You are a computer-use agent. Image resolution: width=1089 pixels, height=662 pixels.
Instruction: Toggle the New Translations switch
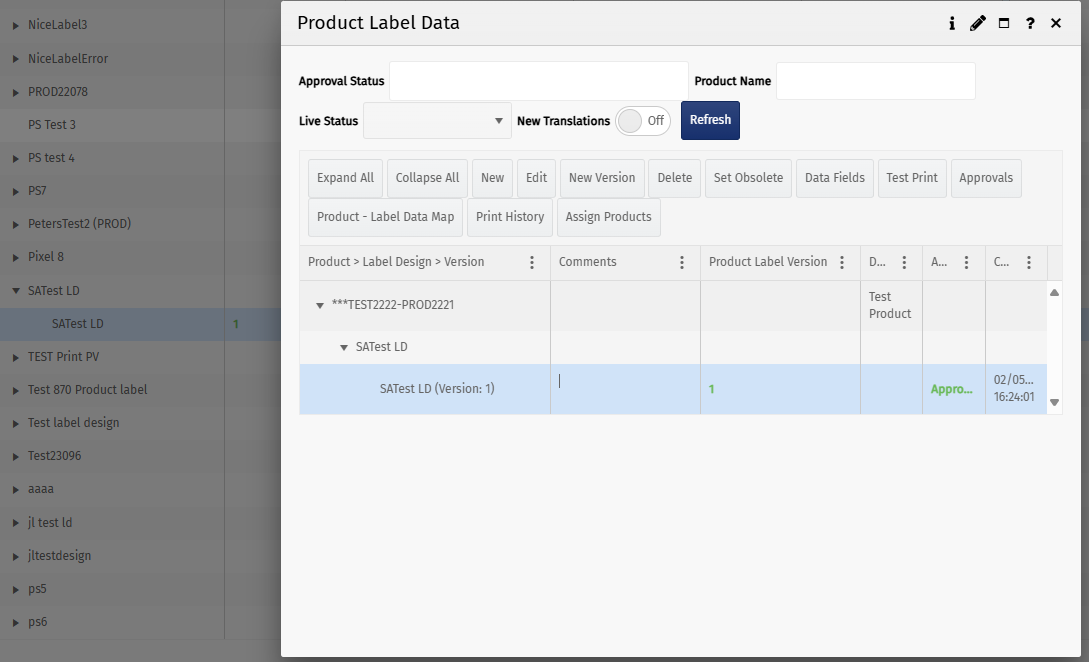(643, 121)
